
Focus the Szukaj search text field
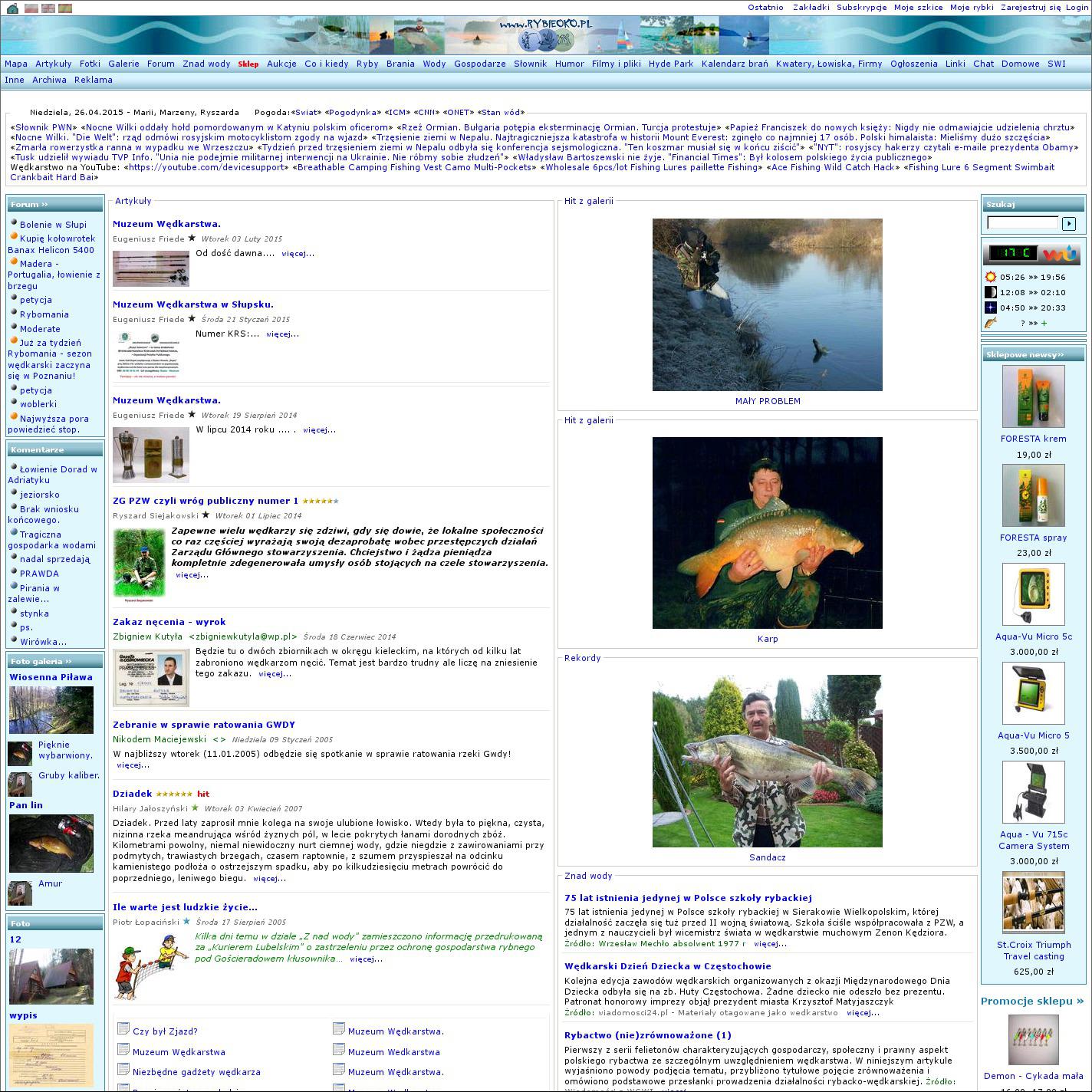(x=1022, y=223)
